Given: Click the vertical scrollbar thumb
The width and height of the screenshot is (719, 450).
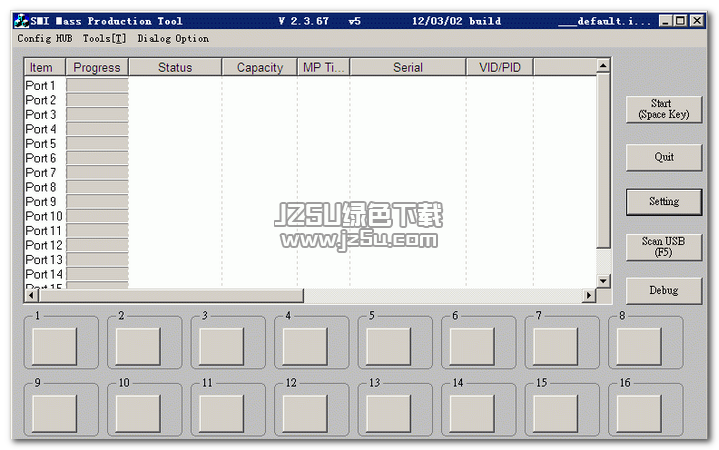Looking at the screenshot, I should [603, 161].
